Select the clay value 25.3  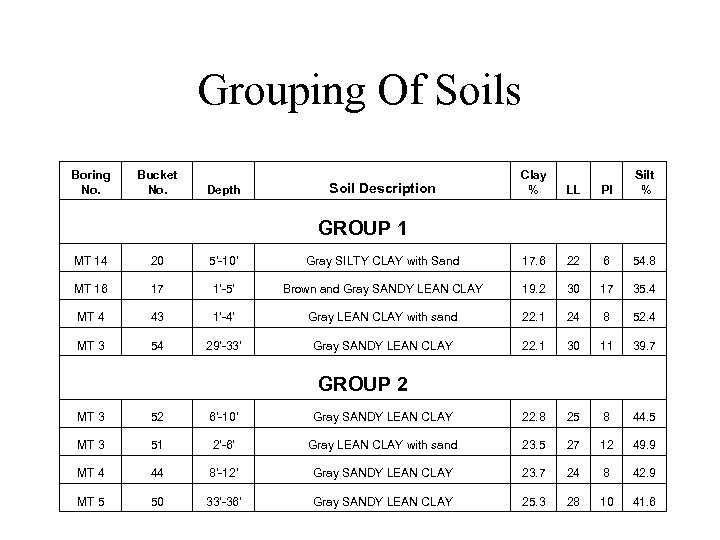533,501
